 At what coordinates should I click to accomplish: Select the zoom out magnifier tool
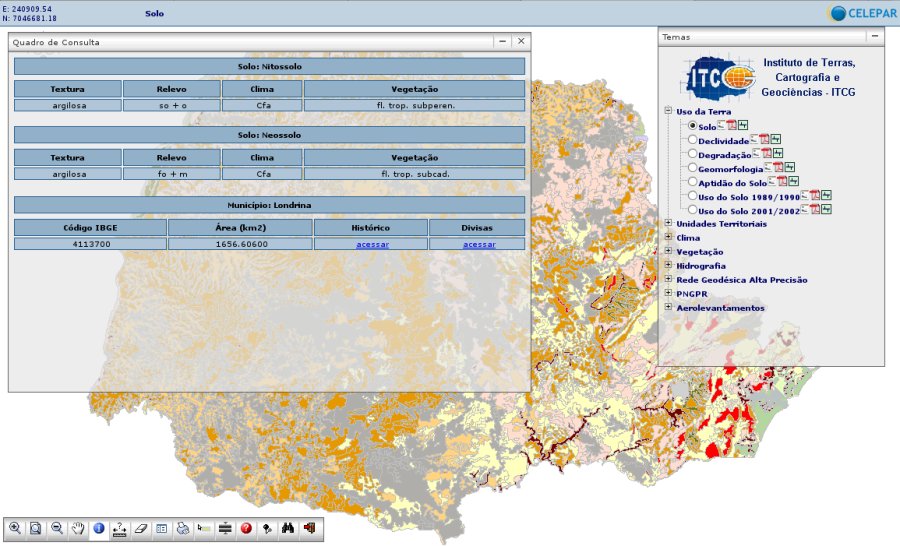tap(57, 528)
